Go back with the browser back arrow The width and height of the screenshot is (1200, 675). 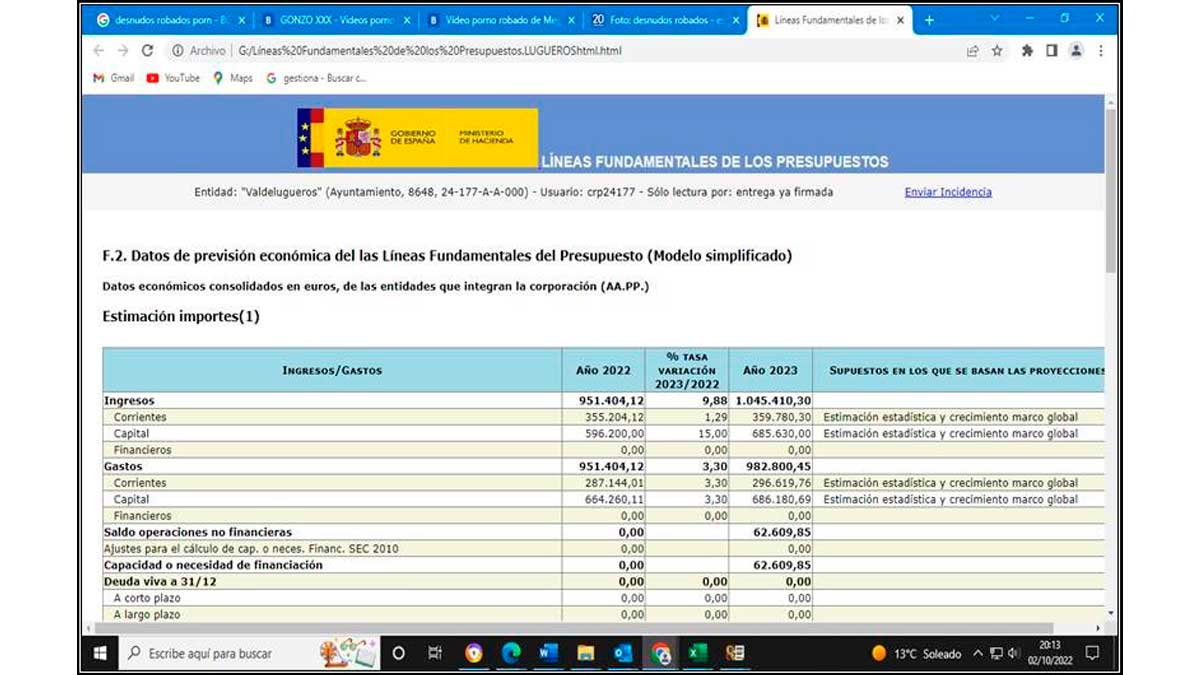click(98, 50)
